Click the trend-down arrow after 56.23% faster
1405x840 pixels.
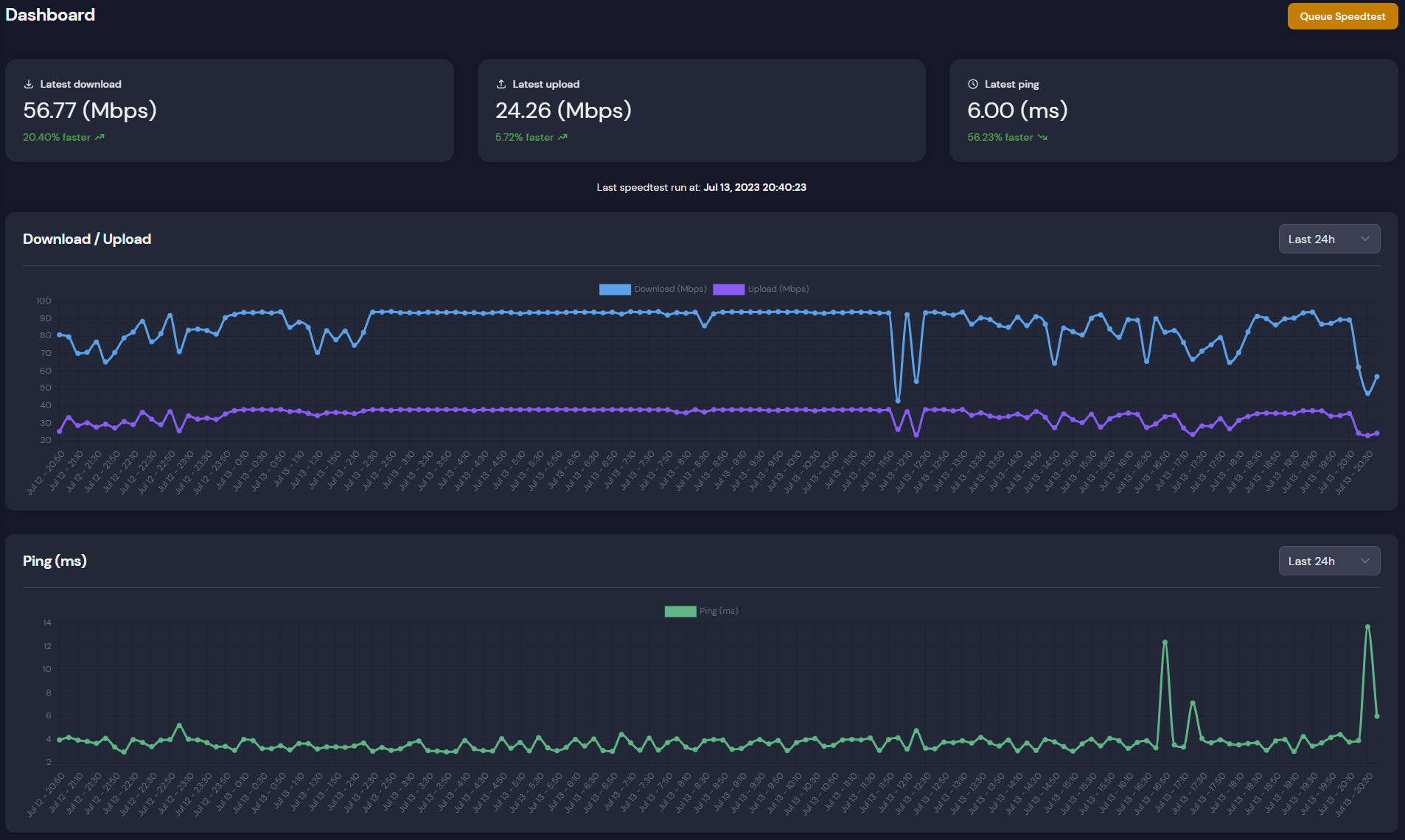1042,137
